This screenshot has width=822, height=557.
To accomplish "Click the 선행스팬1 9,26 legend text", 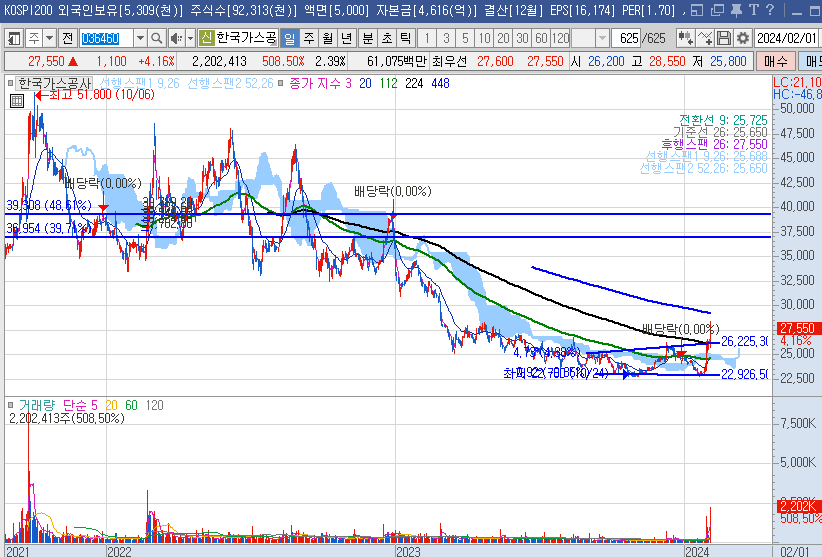I will point(139,83).
